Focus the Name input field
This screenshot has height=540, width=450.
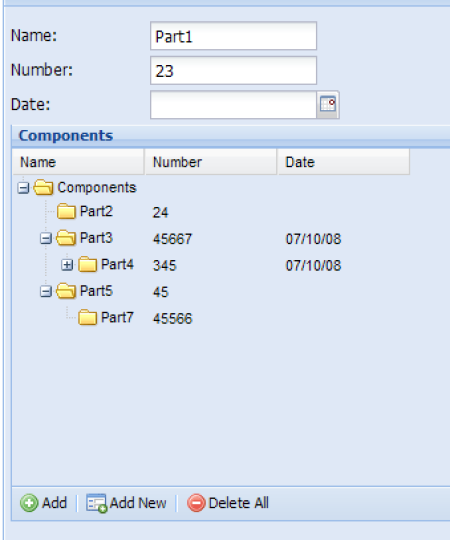click(x=233, y=36)
